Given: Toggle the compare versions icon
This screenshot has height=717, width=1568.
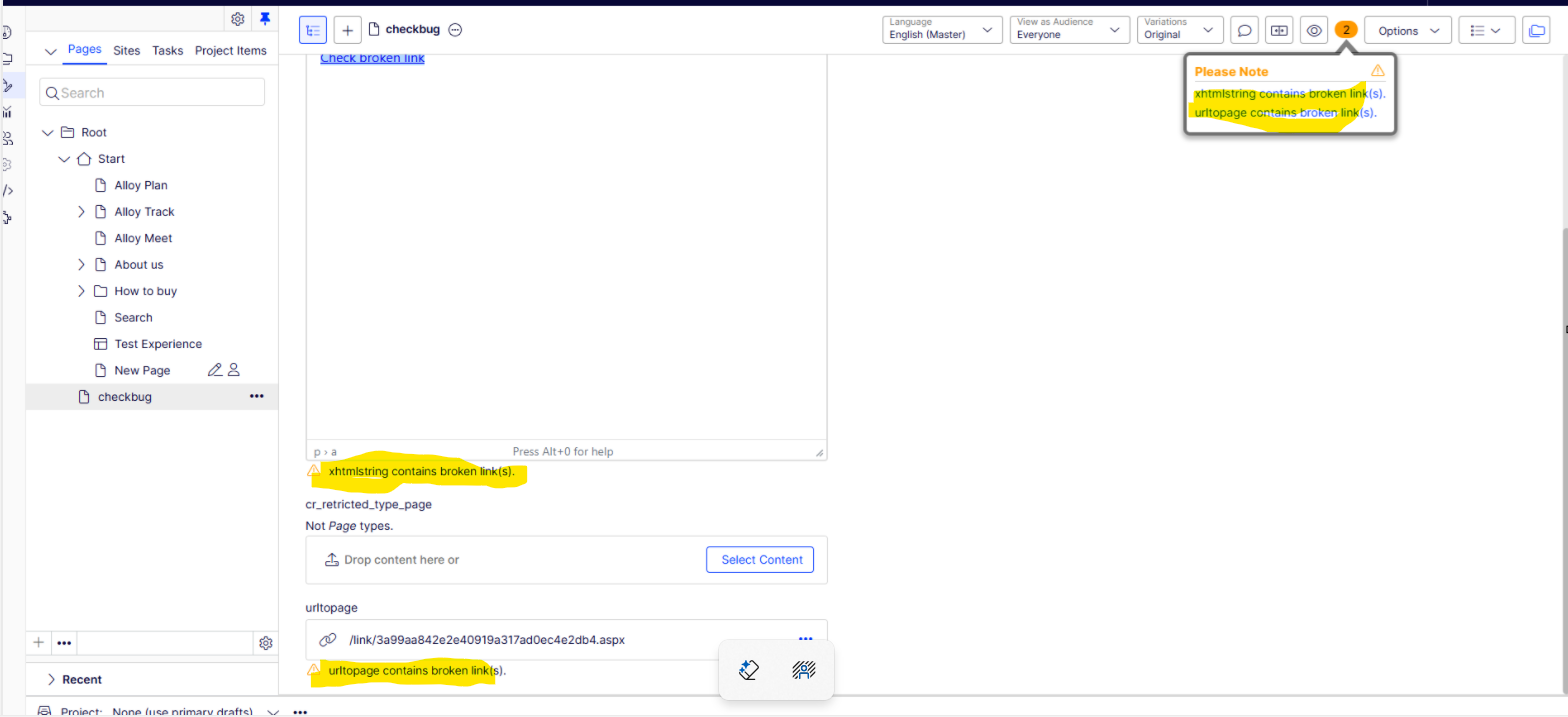Looking at the screenshot, I should [1279, 31].
